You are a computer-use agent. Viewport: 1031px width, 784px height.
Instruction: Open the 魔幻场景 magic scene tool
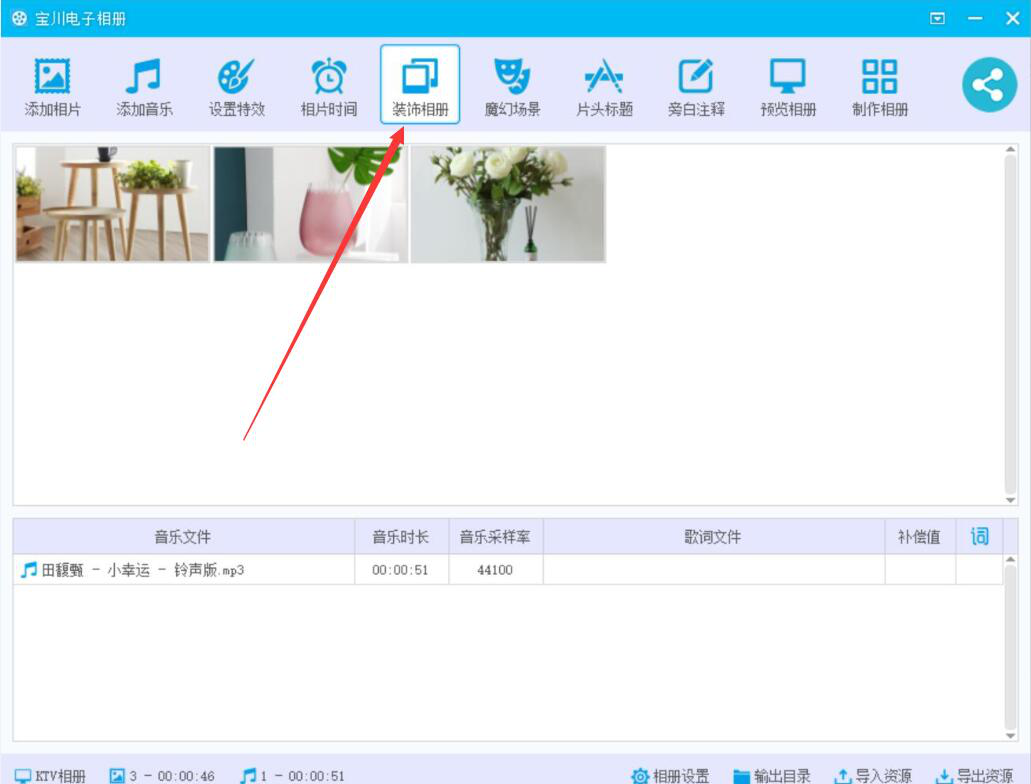[512, 87]
